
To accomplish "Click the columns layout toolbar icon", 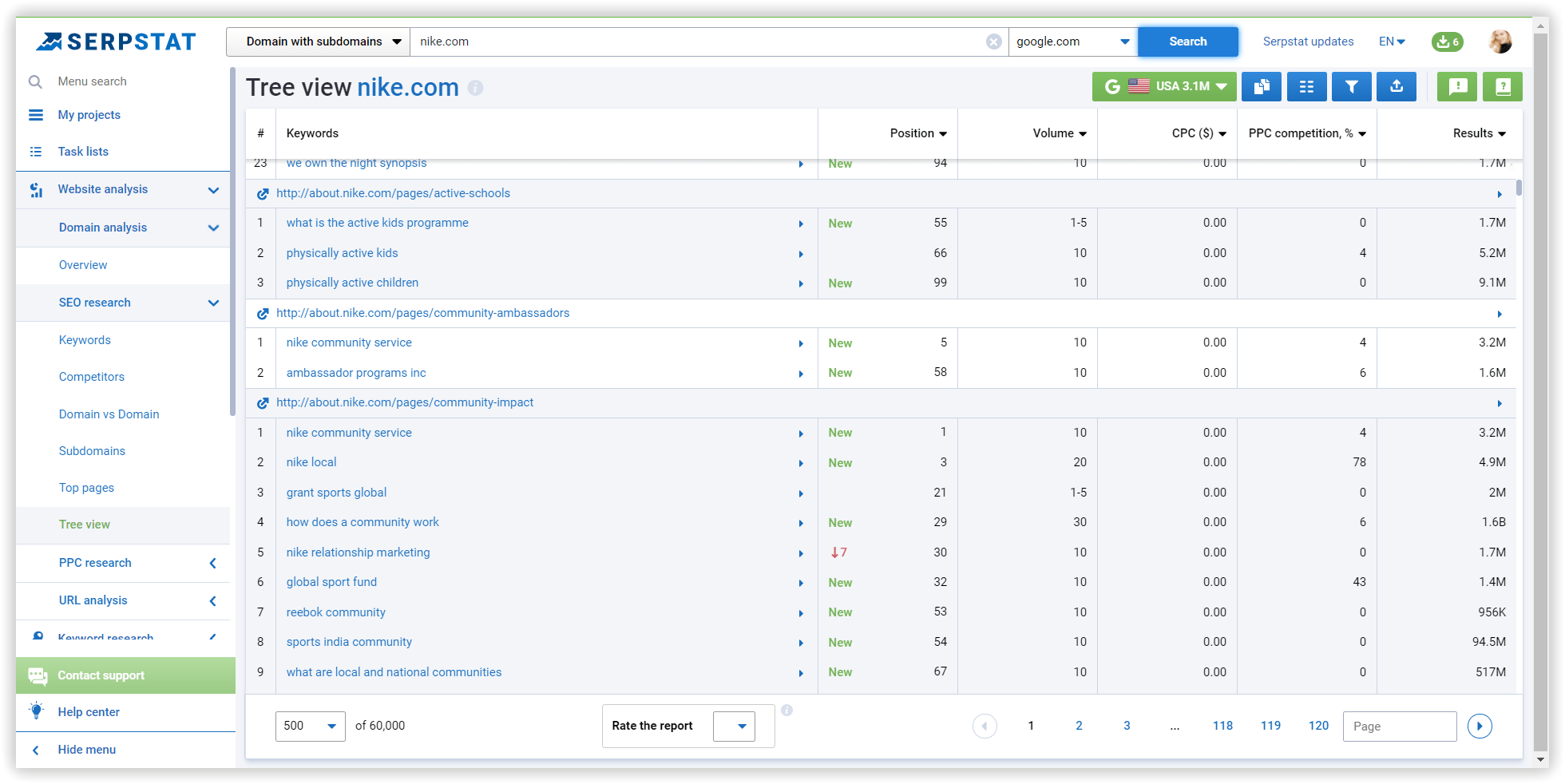I will pyautogui.click(x=1306, y=86).
